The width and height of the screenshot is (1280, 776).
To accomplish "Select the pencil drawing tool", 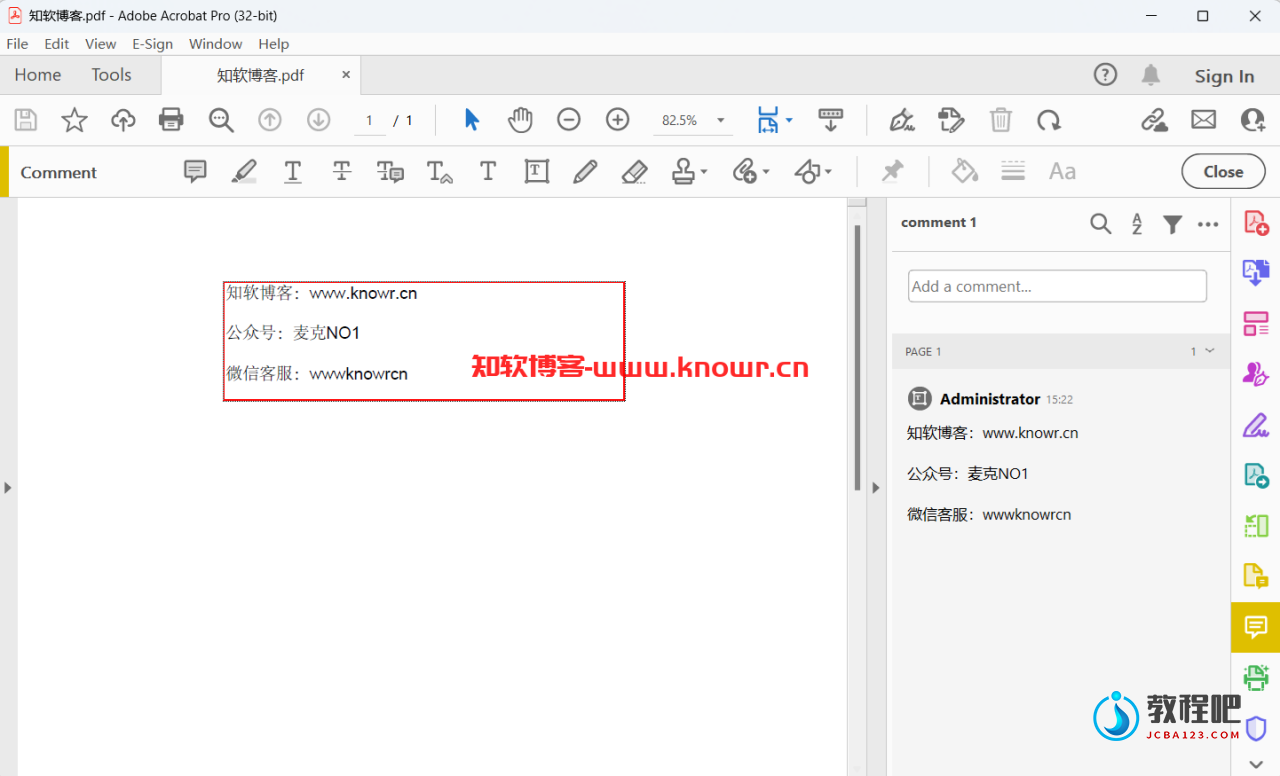I will click(x=586, y=172).
